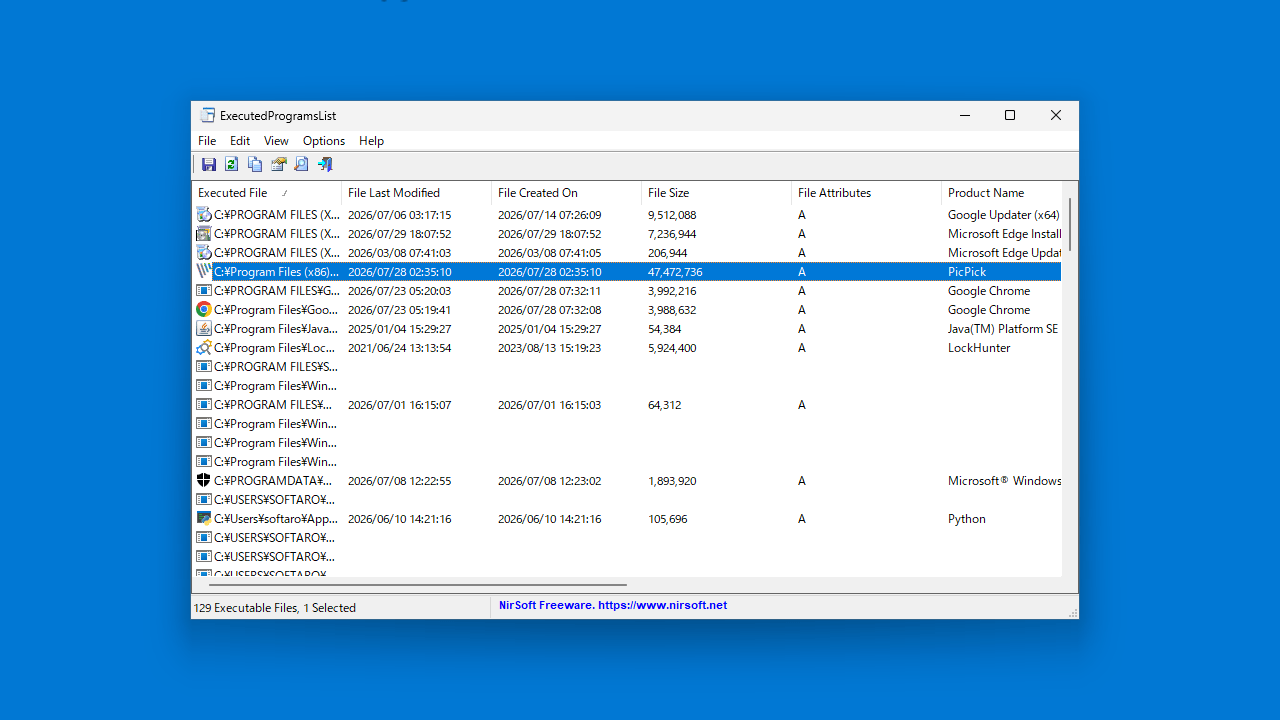Click the icon of the Microsoft Edge Install row
Image resolution: width=1280 pixels, height=720 pixels.
point(204,234)
